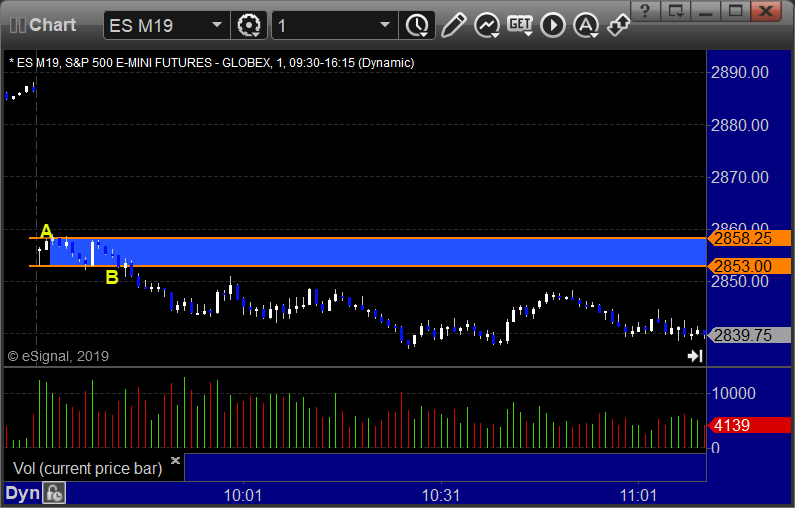795x508 pixels.
Task: Minimize the chart window
Action: point(705,11)
